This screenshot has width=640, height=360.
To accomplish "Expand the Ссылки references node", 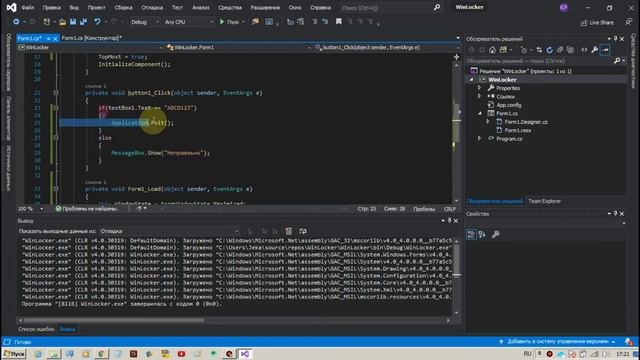I will [480, 96].
